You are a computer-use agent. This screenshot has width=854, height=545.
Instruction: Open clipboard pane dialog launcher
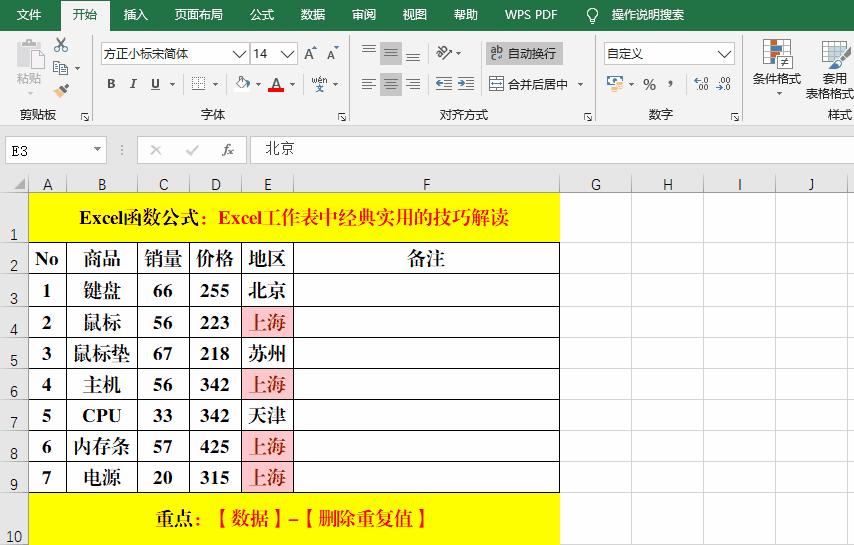pos(85,117)
